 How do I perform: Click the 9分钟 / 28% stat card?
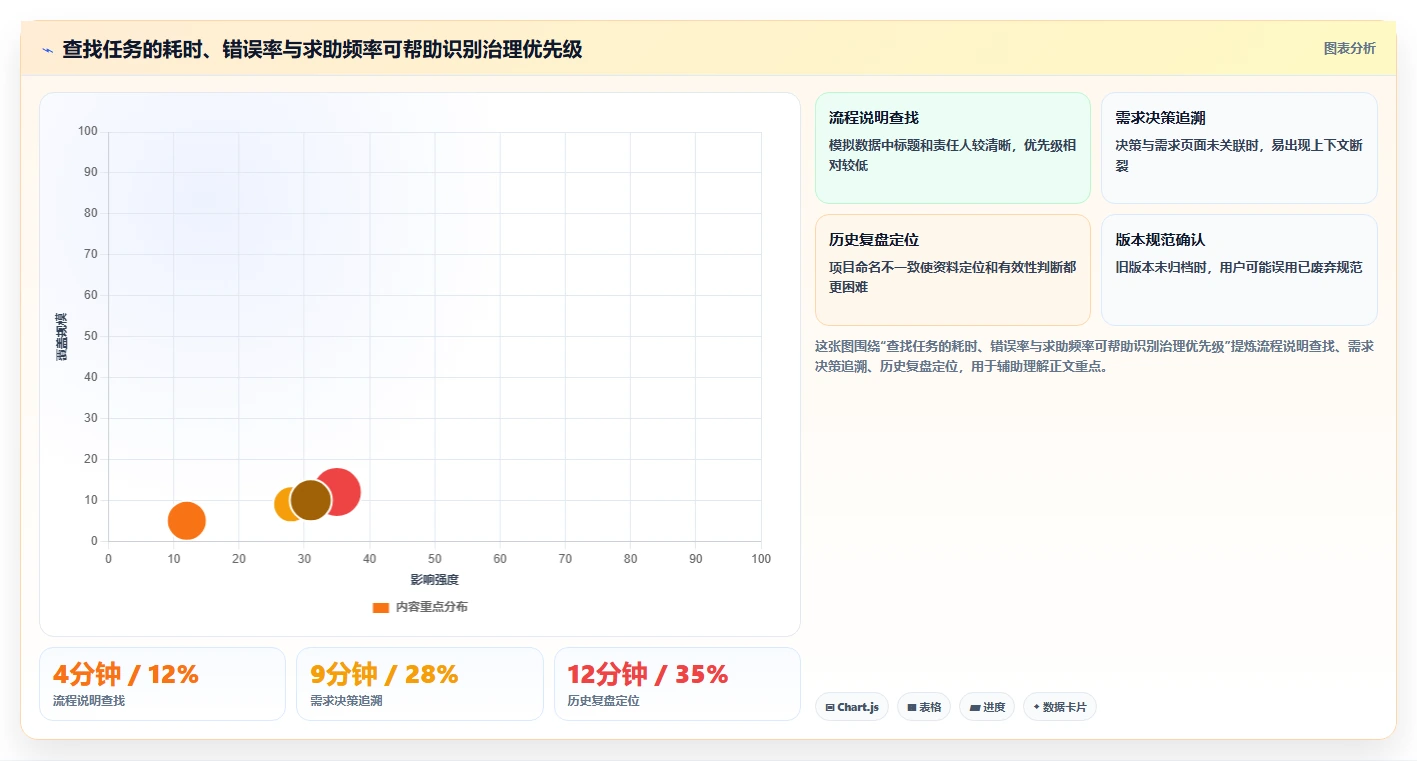(420, 684)
